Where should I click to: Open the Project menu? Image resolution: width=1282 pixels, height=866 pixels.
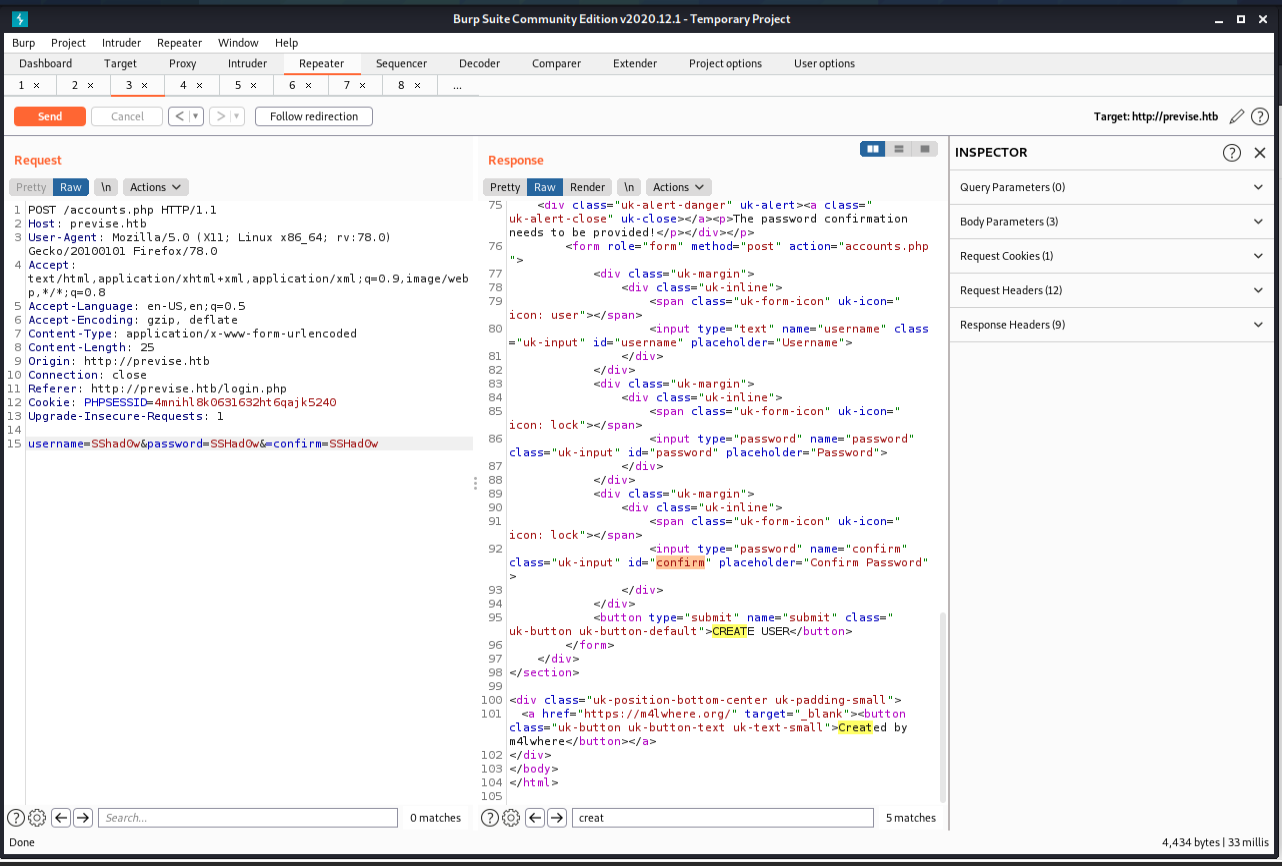[x=68, y=43]
